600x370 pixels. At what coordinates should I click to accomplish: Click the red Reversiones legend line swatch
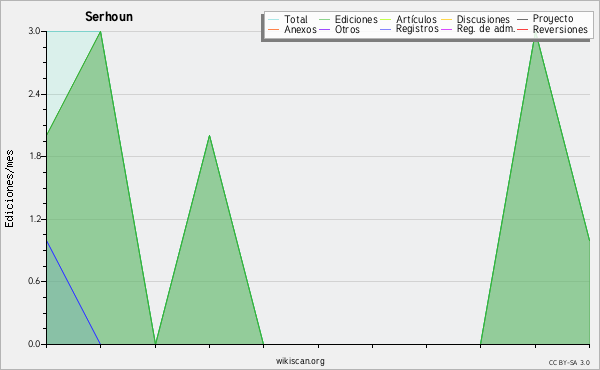tap(522, 29)
